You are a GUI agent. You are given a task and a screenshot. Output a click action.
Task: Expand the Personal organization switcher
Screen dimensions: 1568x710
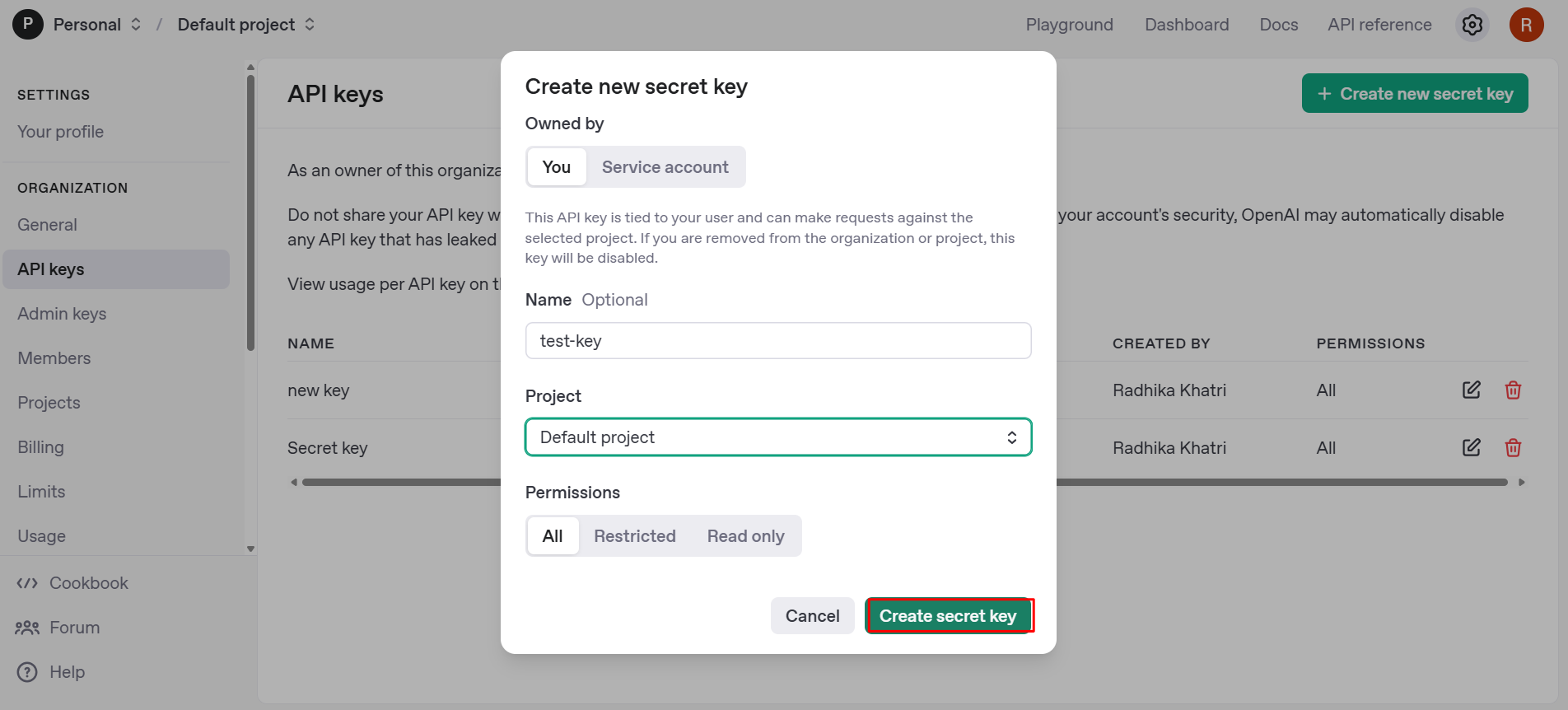[136, 25]
